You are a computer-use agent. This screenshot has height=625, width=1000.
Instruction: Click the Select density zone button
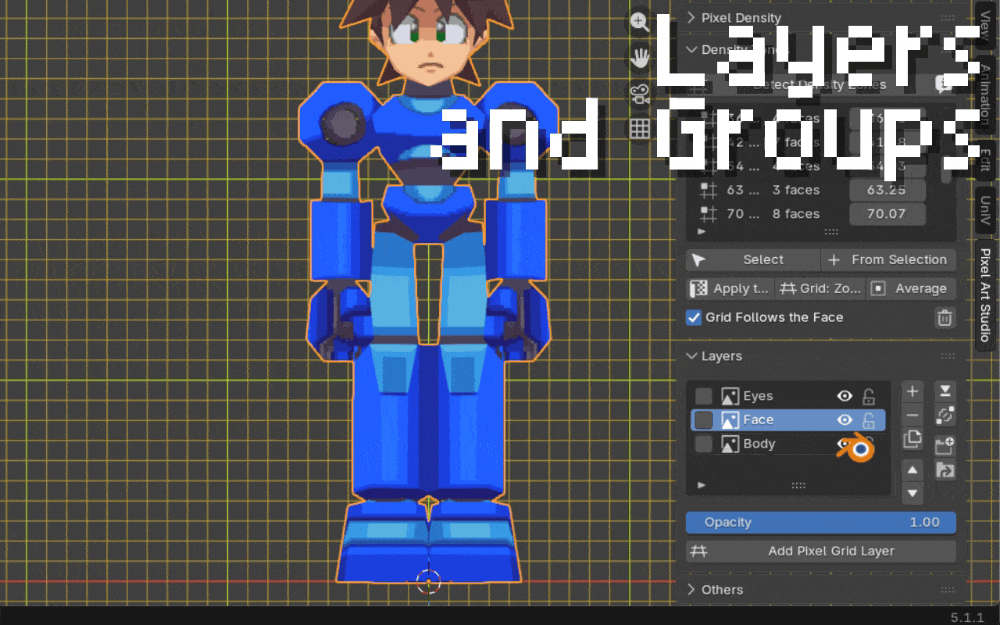pos(753,260)
